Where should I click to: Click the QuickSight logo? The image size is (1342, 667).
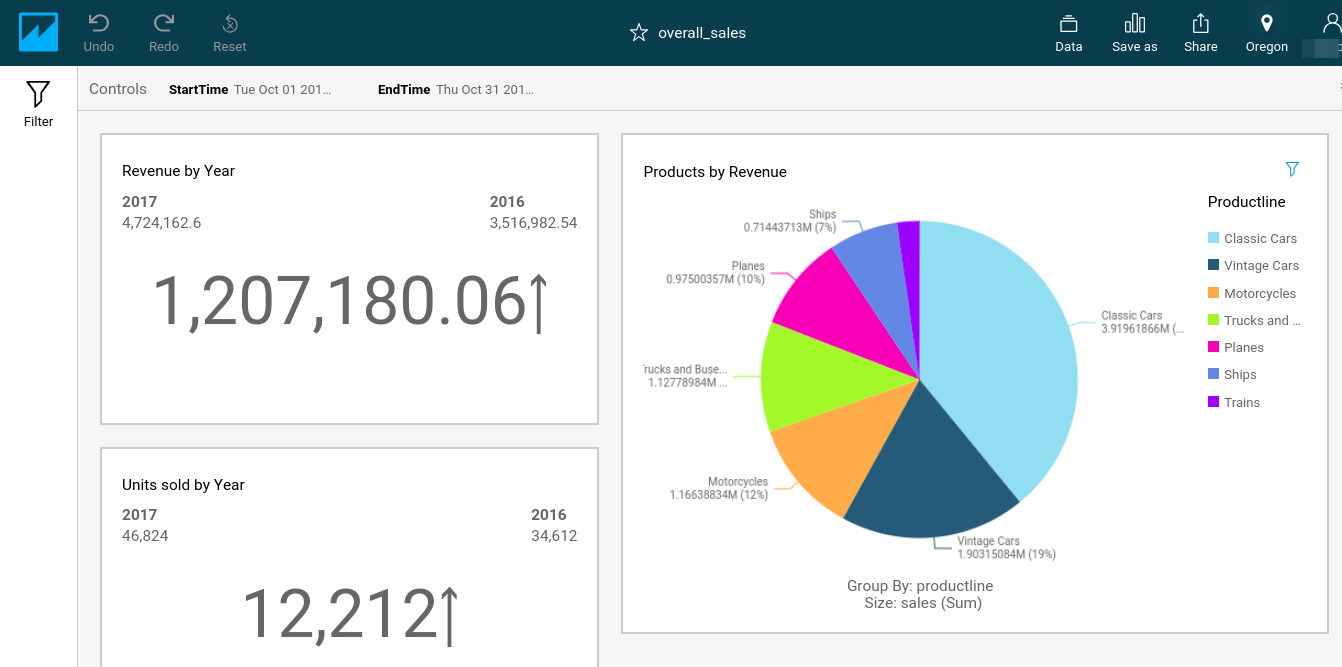click(38, 31)
